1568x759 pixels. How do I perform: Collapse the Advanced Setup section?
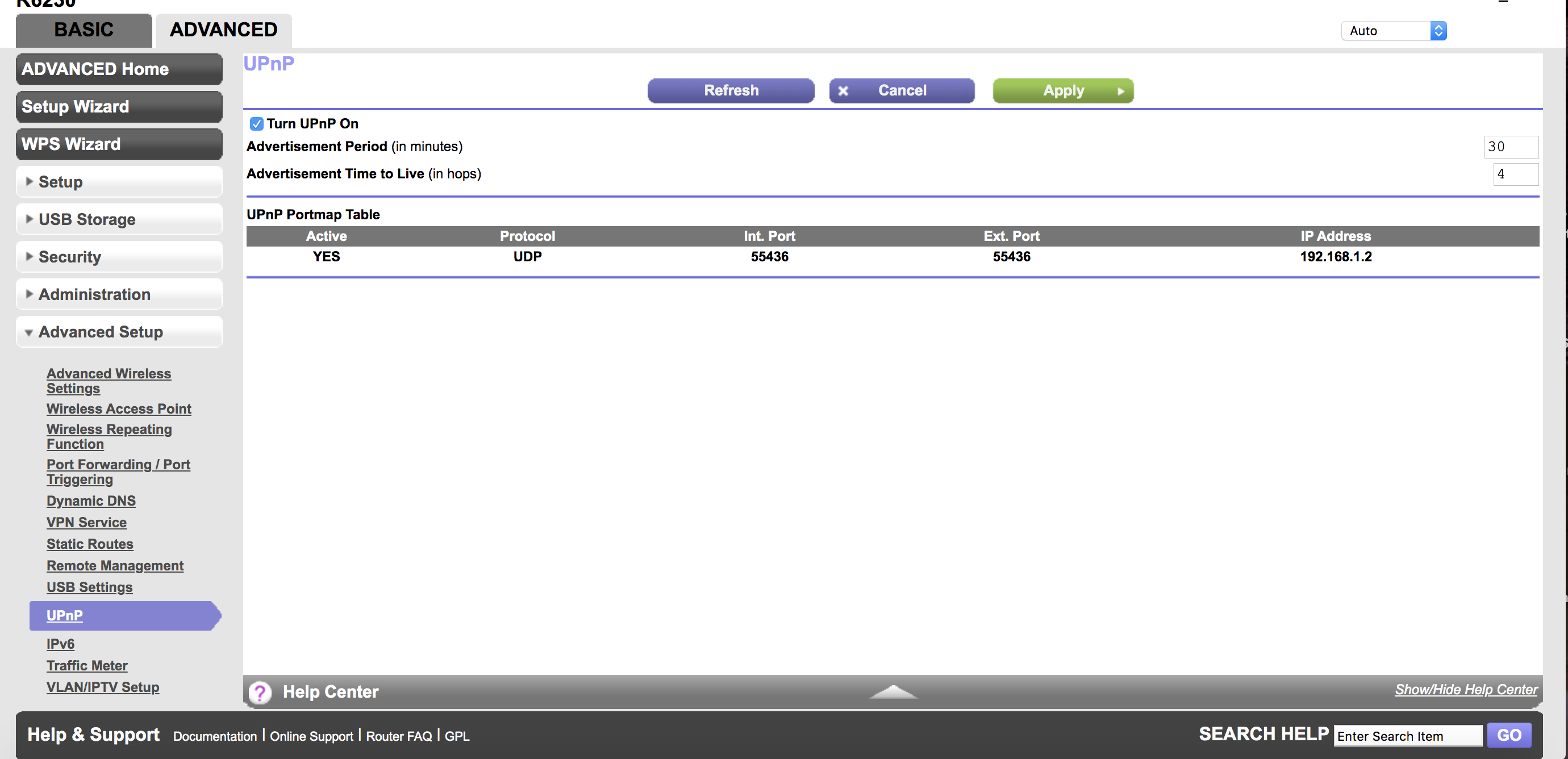point(119,332)
